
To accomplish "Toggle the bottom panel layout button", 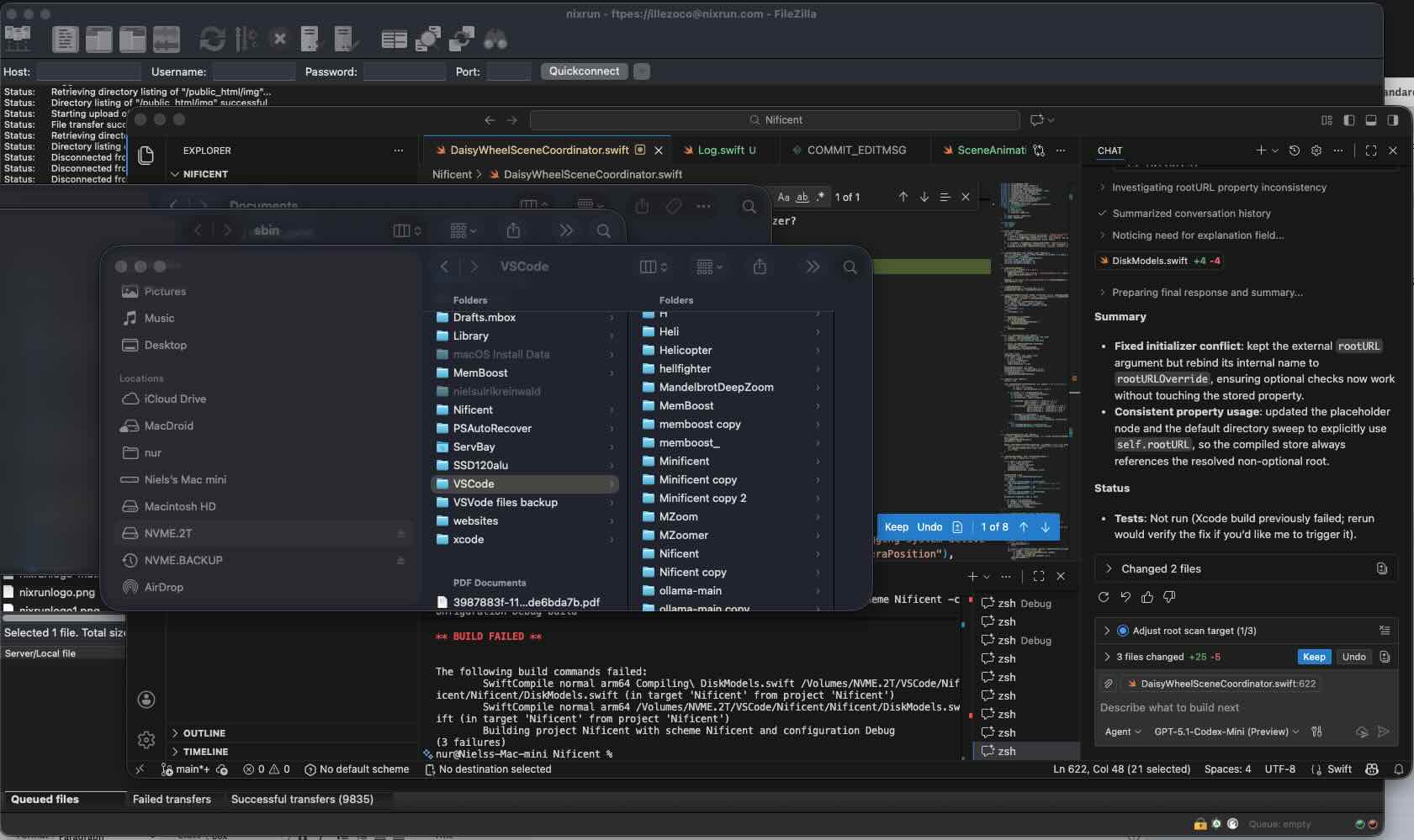I will pyautogui.click(x=1371, y=120).
